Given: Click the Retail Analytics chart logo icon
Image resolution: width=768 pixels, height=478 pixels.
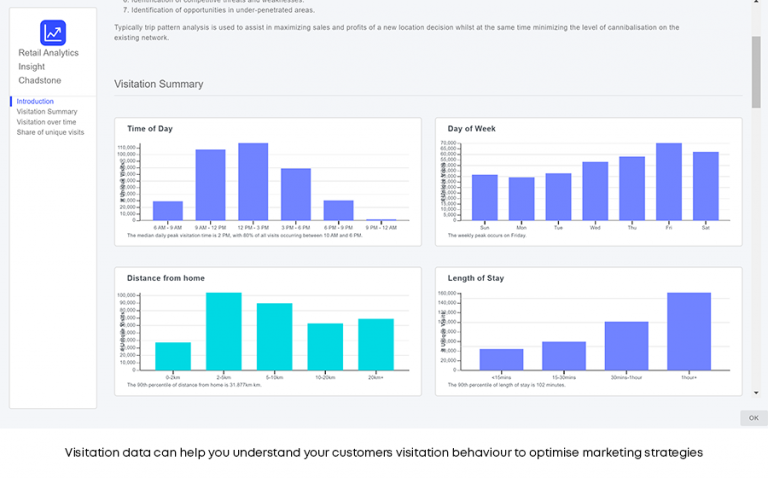Looking at the screenshot, I should pyautogui.click(x=53, y=32).
